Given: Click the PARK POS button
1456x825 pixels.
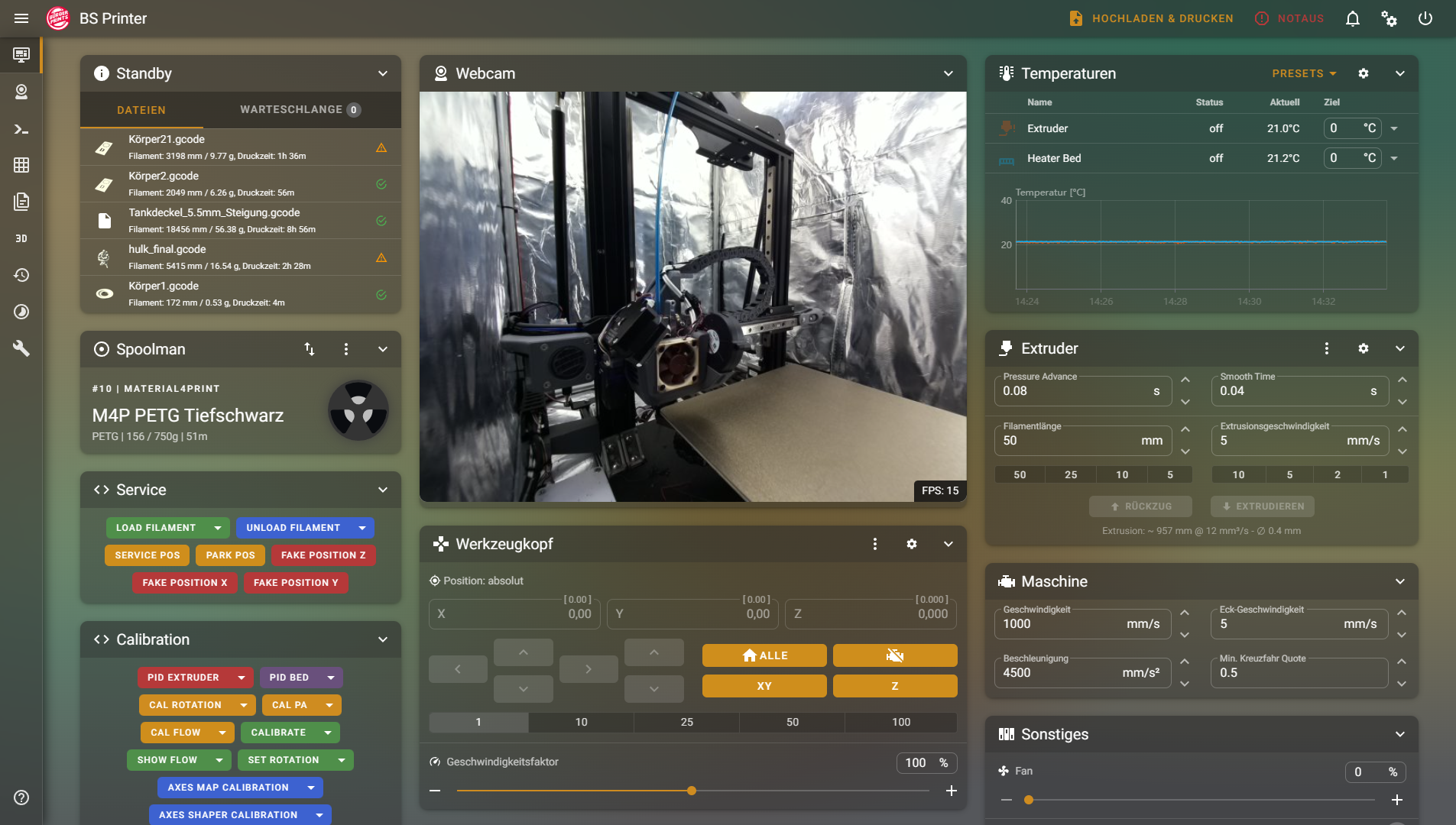Looking at the screenshot, I should (230, 555).
